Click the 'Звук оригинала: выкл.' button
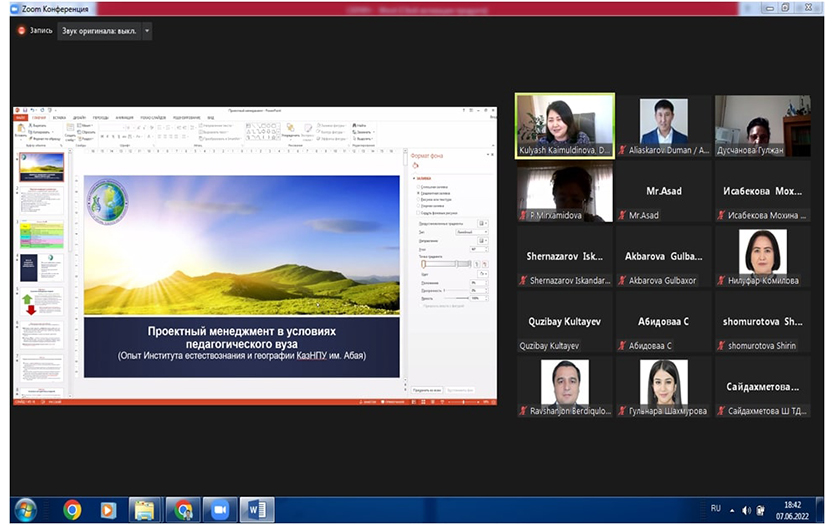This screenshot has width=833, height=525. [97, 30]
